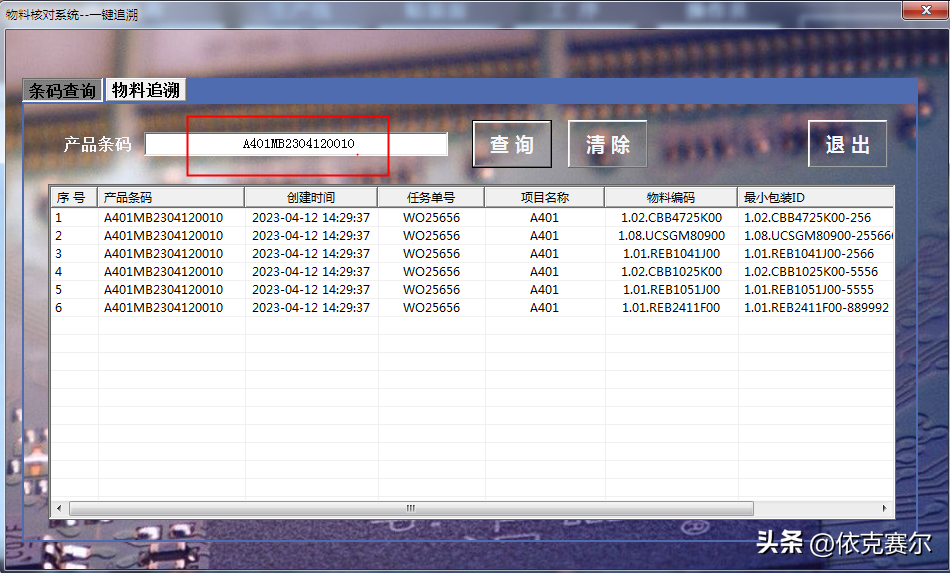Image resolution: width=950 pixels, height=573 pixels.
Task: Click barcode A401MB2304120010 in row 1
Action: click(x=164, y=217)
